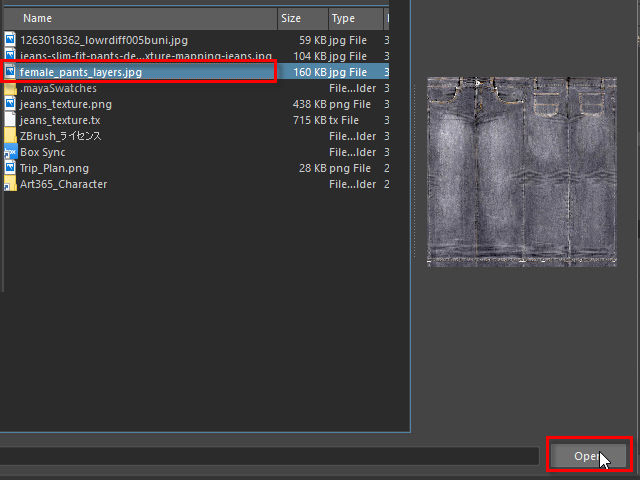This screenshot has width=640, height=480.
Task: Select the Trip_Plan.png file name
Action: tap(54, 168)
